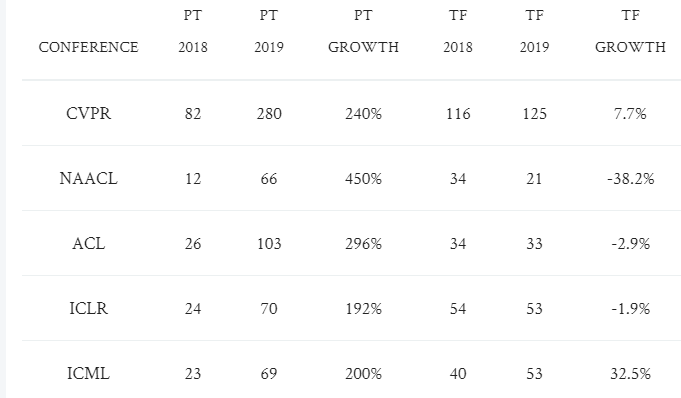The image size is (681, 398).
Task: Select the 296% growth cell
Action: 364,244
